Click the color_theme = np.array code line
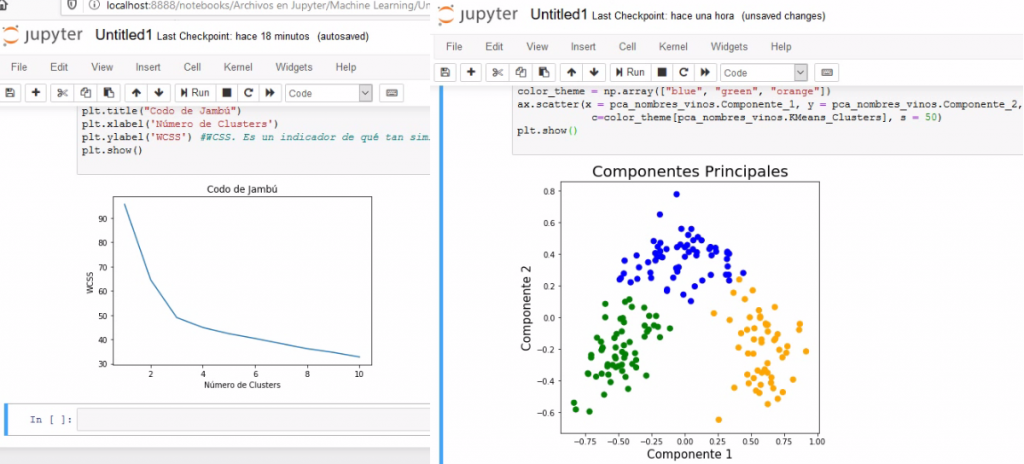The image size is (1024, 464). [673, 91]
